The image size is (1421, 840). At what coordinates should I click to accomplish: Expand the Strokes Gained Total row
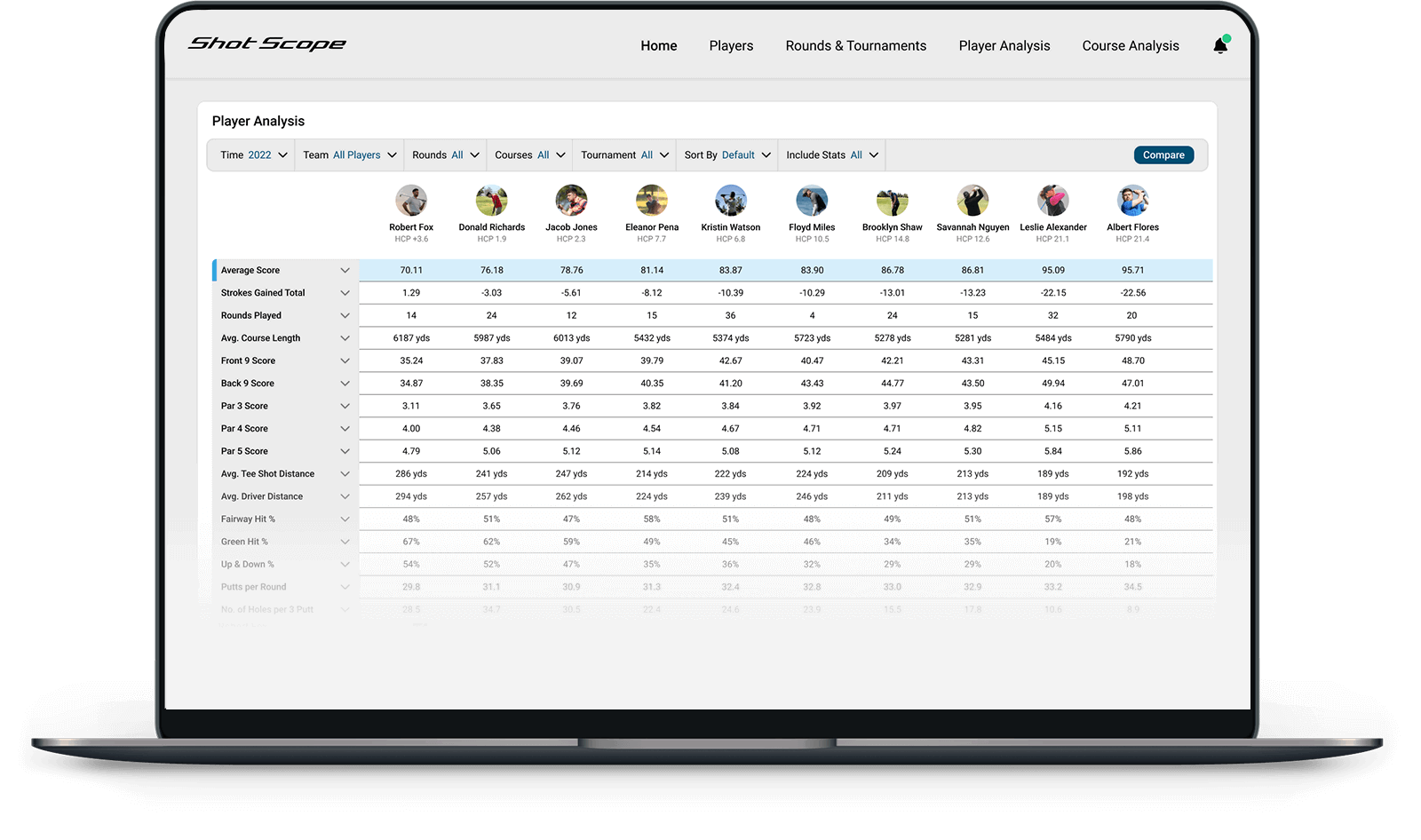coord(345,293)
